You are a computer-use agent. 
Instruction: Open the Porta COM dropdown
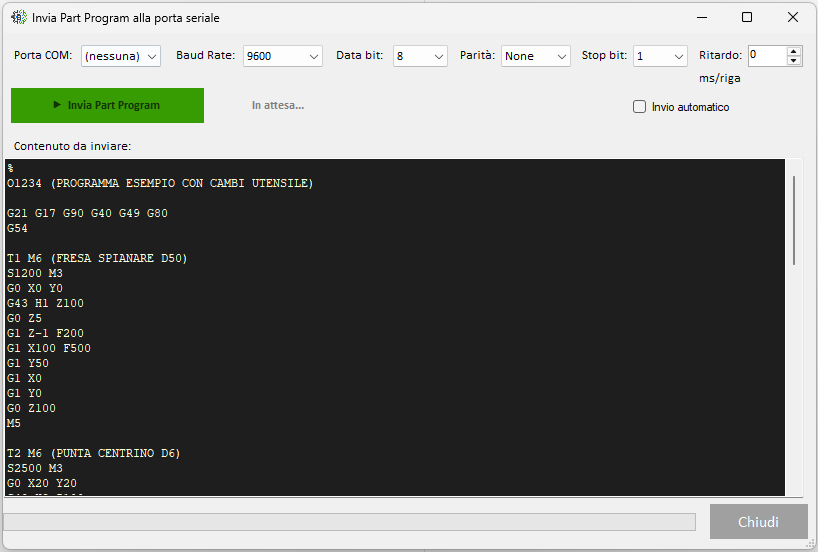pos(121,56)
